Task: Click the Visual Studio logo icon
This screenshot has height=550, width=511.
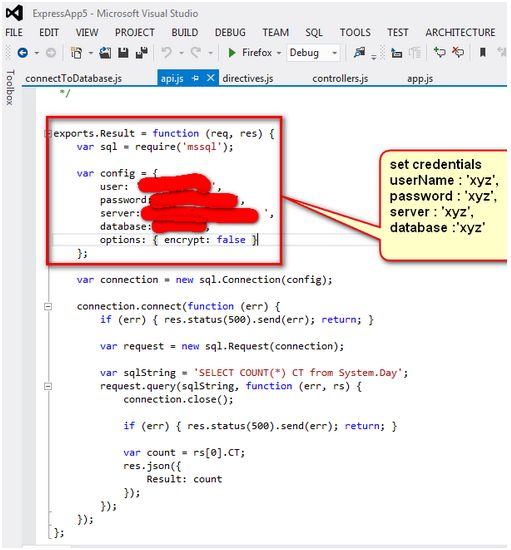Action: (15, 13)
